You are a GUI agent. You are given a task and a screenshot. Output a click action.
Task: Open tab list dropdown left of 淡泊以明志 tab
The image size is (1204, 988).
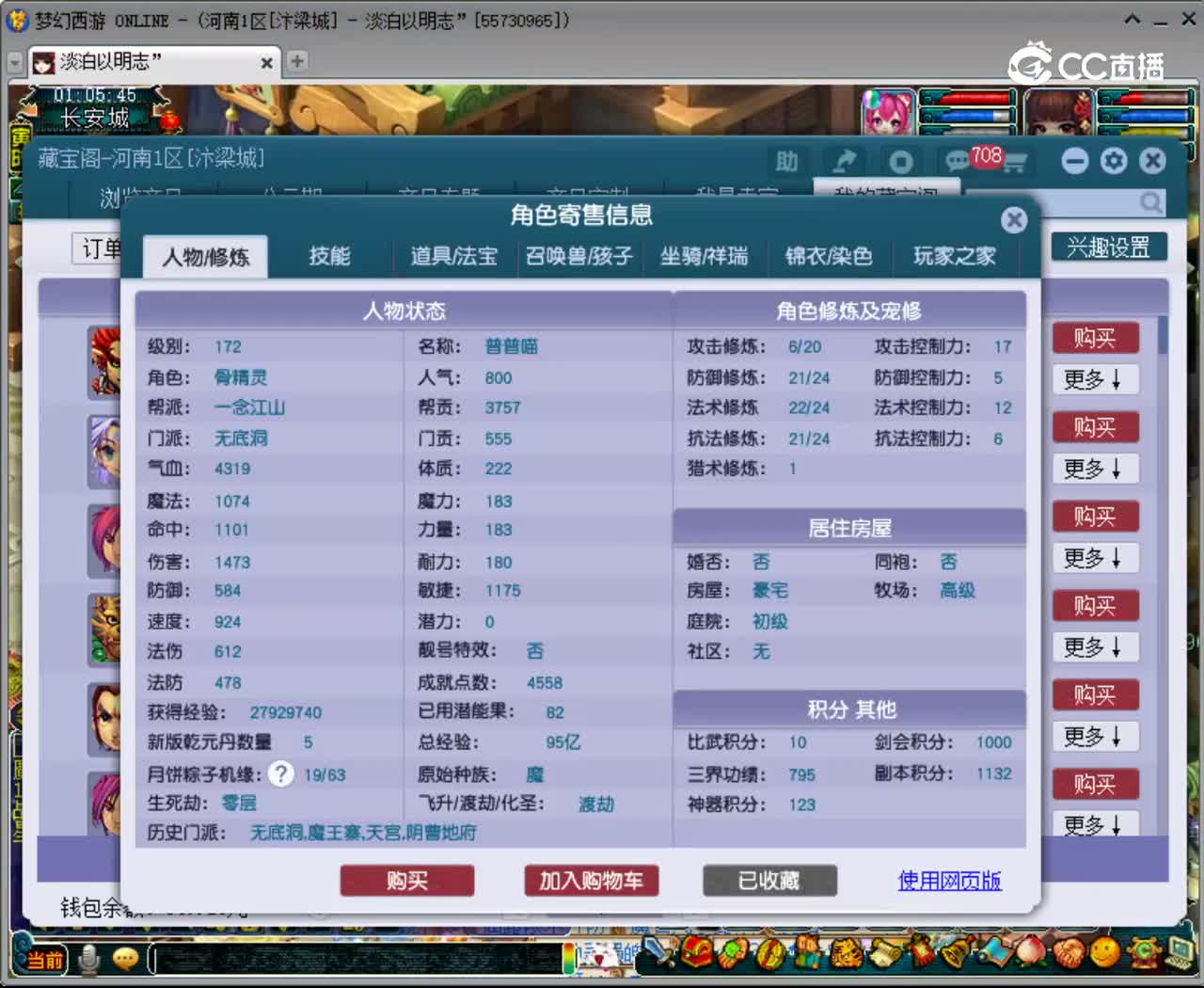15,62
